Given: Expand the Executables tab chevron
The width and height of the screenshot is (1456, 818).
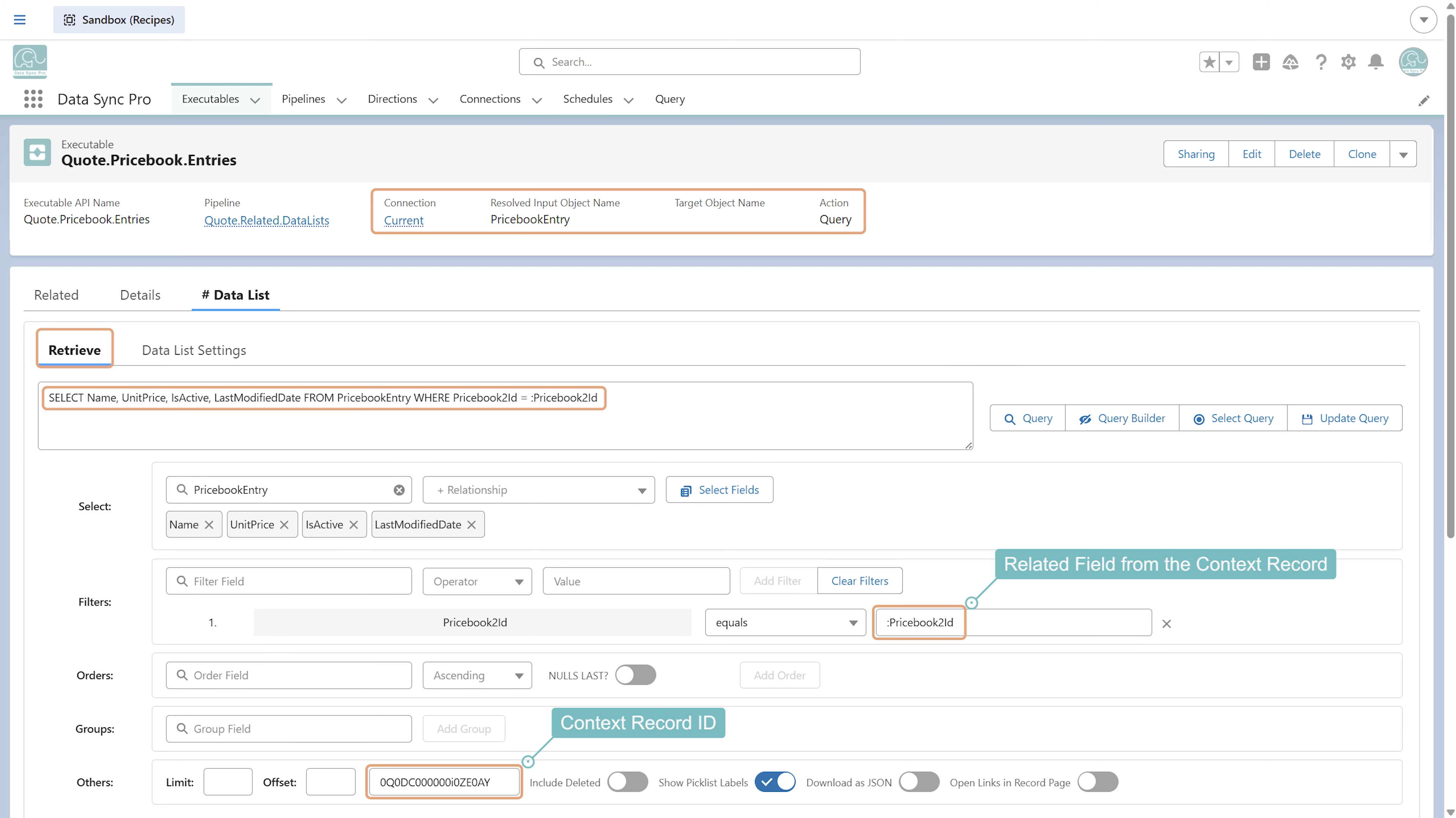Looking at the screenshot, I should point(255,100).
